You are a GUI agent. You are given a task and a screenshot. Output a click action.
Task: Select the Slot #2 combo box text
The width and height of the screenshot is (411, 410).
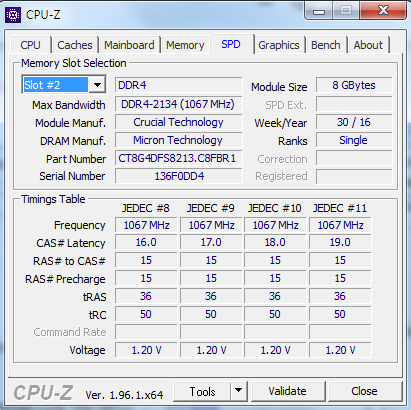pyautogui.click(x=56, y=85)
